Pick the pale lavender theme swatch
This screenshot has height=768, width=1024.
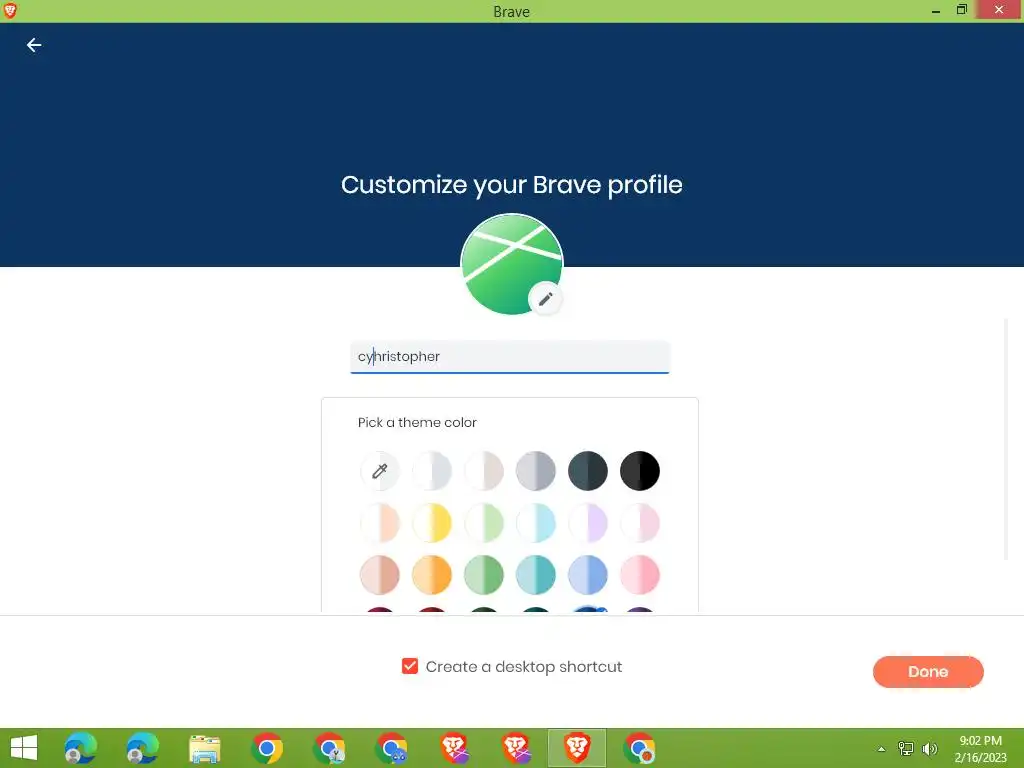(588, 523)
